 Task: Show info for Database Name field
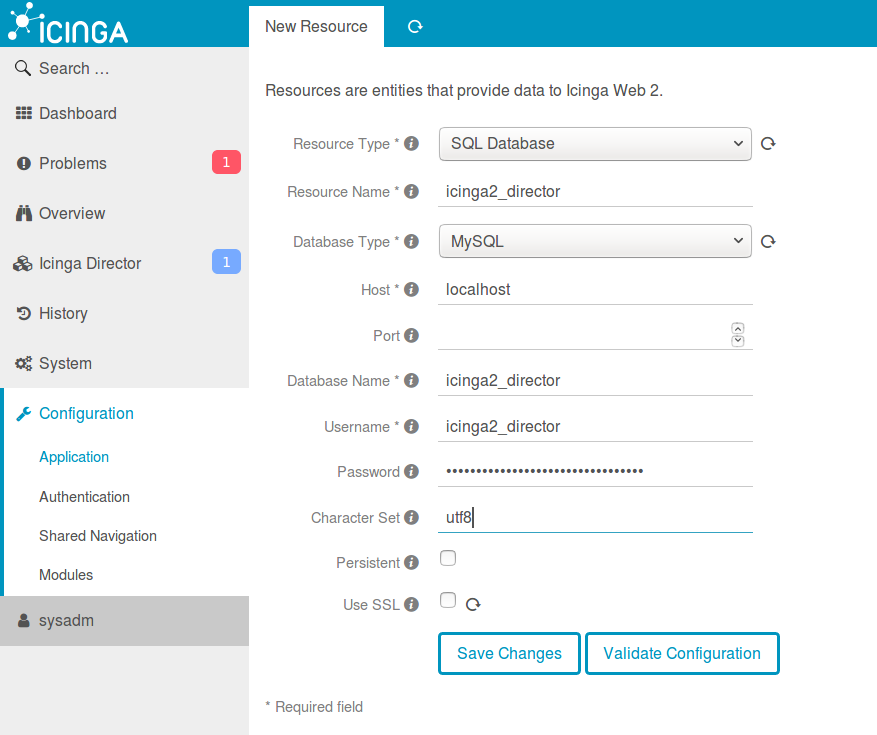point(412,380)
